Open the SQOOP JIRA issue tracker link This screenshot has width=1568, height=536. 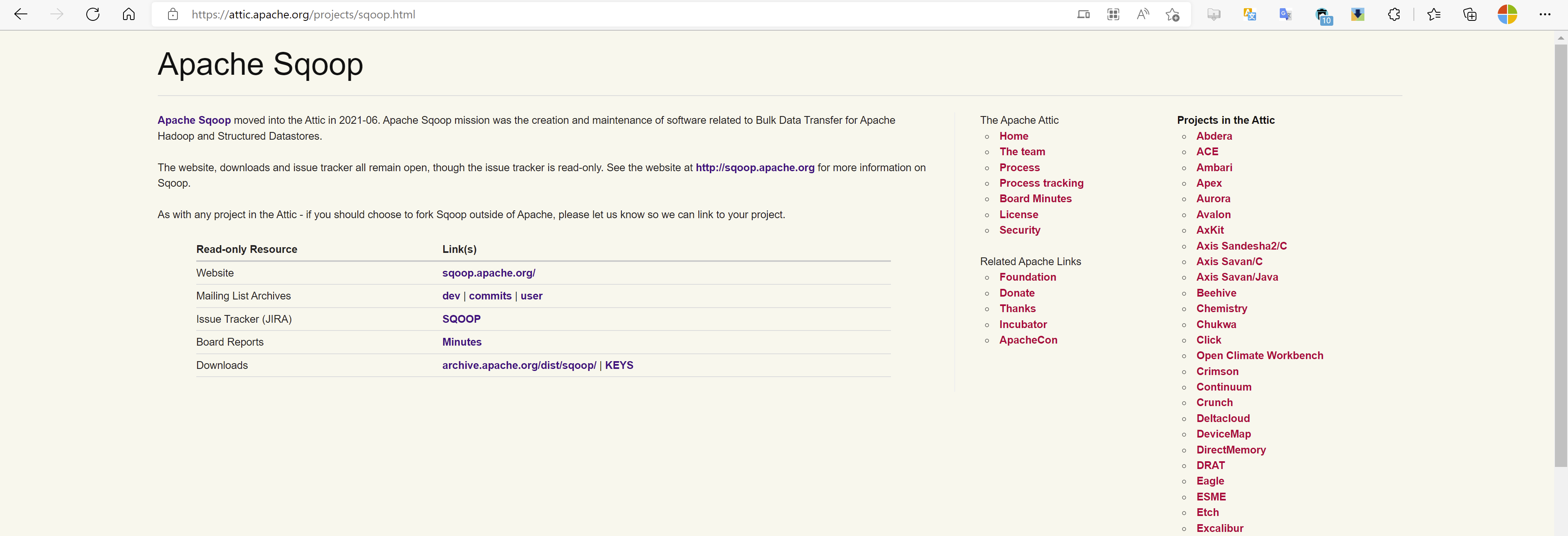tap(461, 319)
